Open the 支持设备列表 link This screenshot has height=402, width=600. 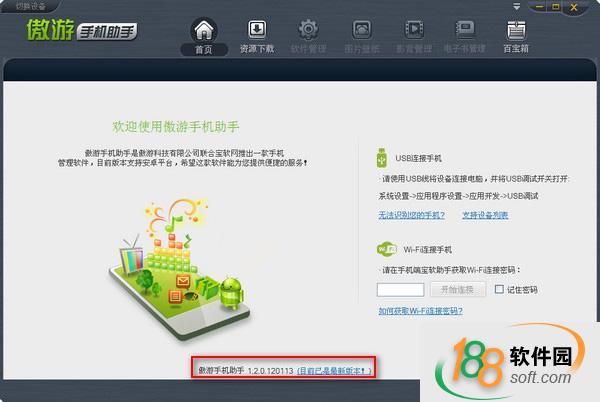485,215
